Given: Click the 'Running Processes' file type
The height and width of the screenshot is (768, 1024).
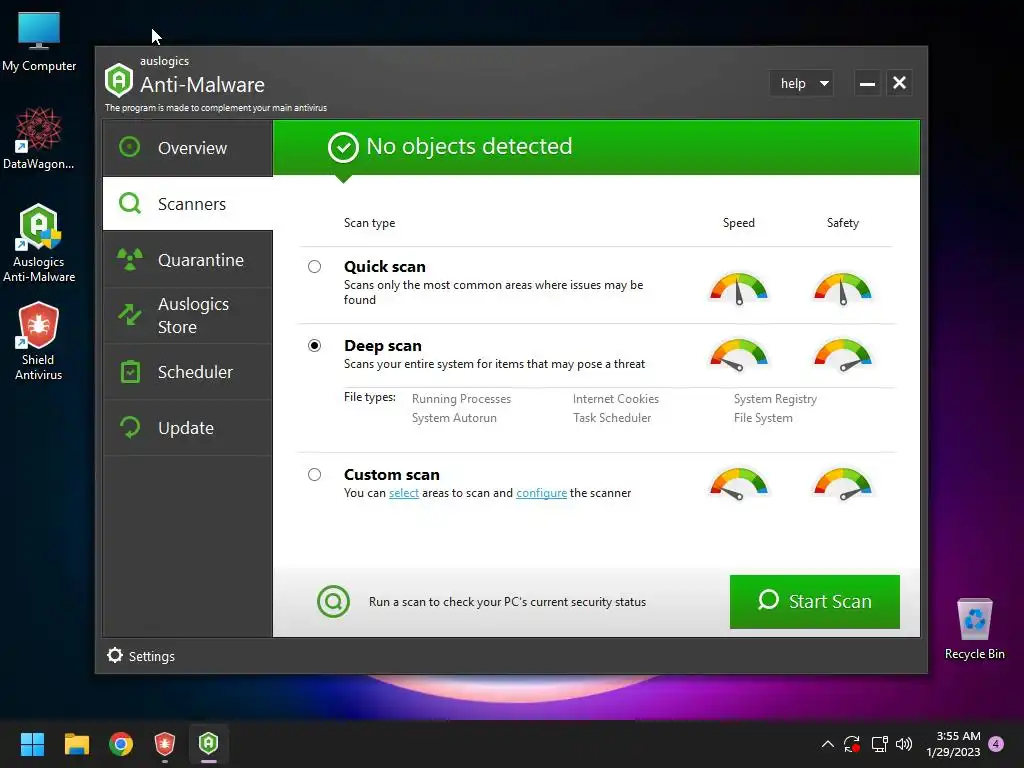Looking at the screenshot, I should pyautogui.click(x=461, y=398).
